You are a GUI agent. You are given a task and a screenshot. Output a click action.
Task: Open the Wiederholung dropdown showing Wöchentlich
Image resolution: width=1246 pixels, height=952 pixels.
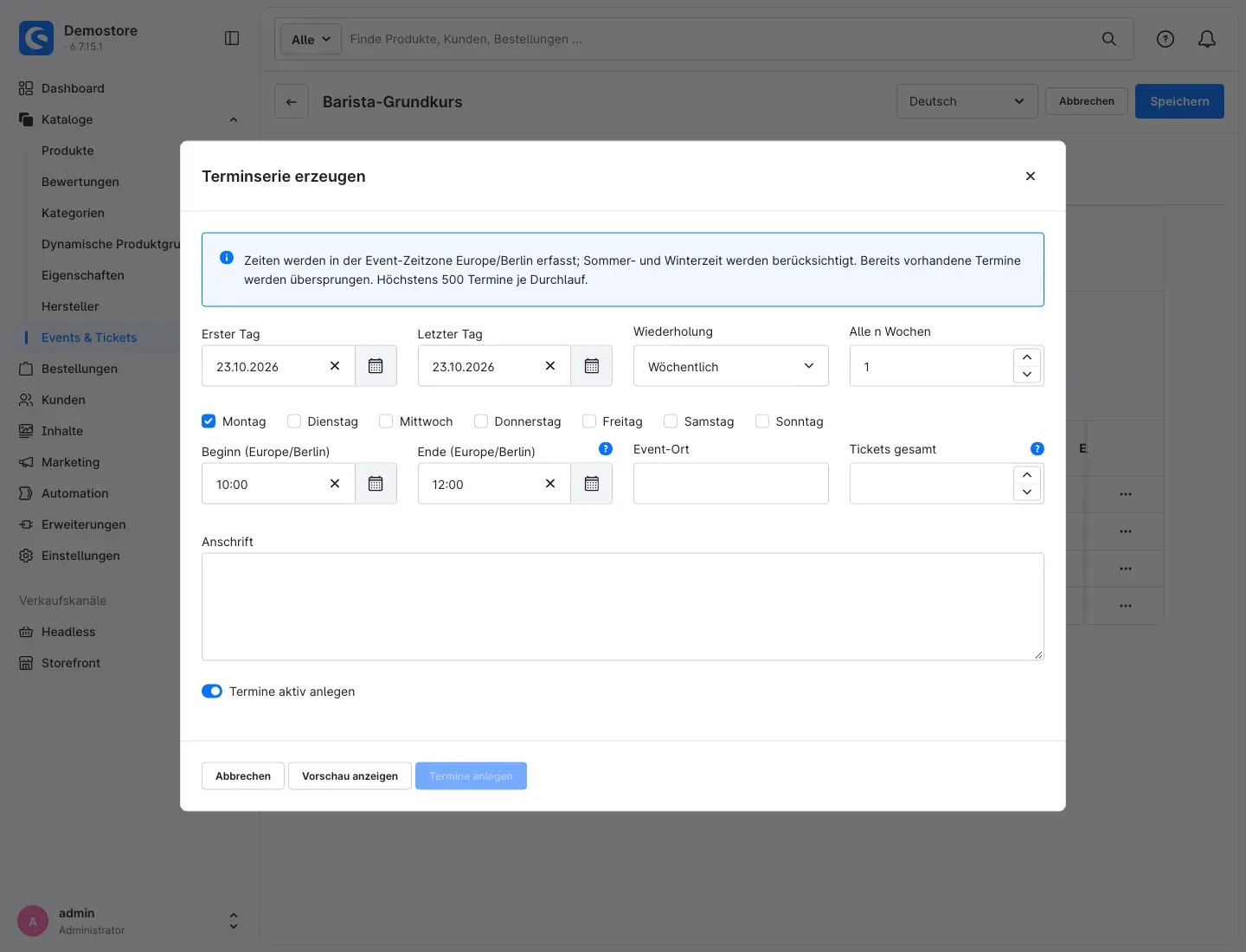731,366
